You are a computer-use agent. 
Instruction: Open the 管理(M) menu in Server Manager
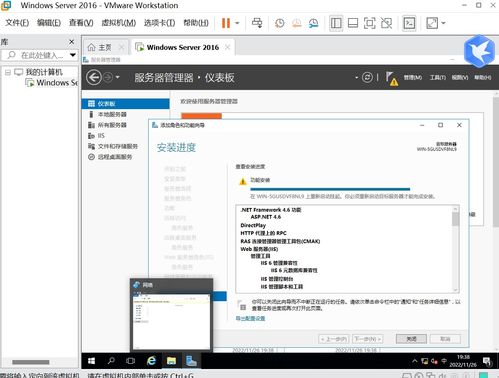point(413,77)
